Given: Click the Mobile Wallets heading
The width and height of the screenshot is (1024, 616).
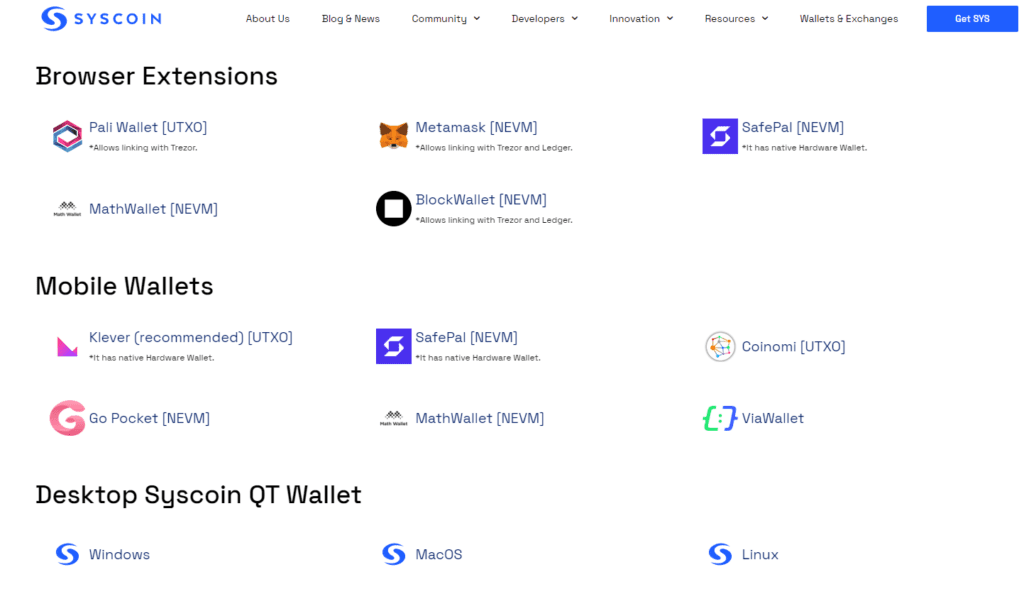Looking at the screenshot, I should 124,286.
